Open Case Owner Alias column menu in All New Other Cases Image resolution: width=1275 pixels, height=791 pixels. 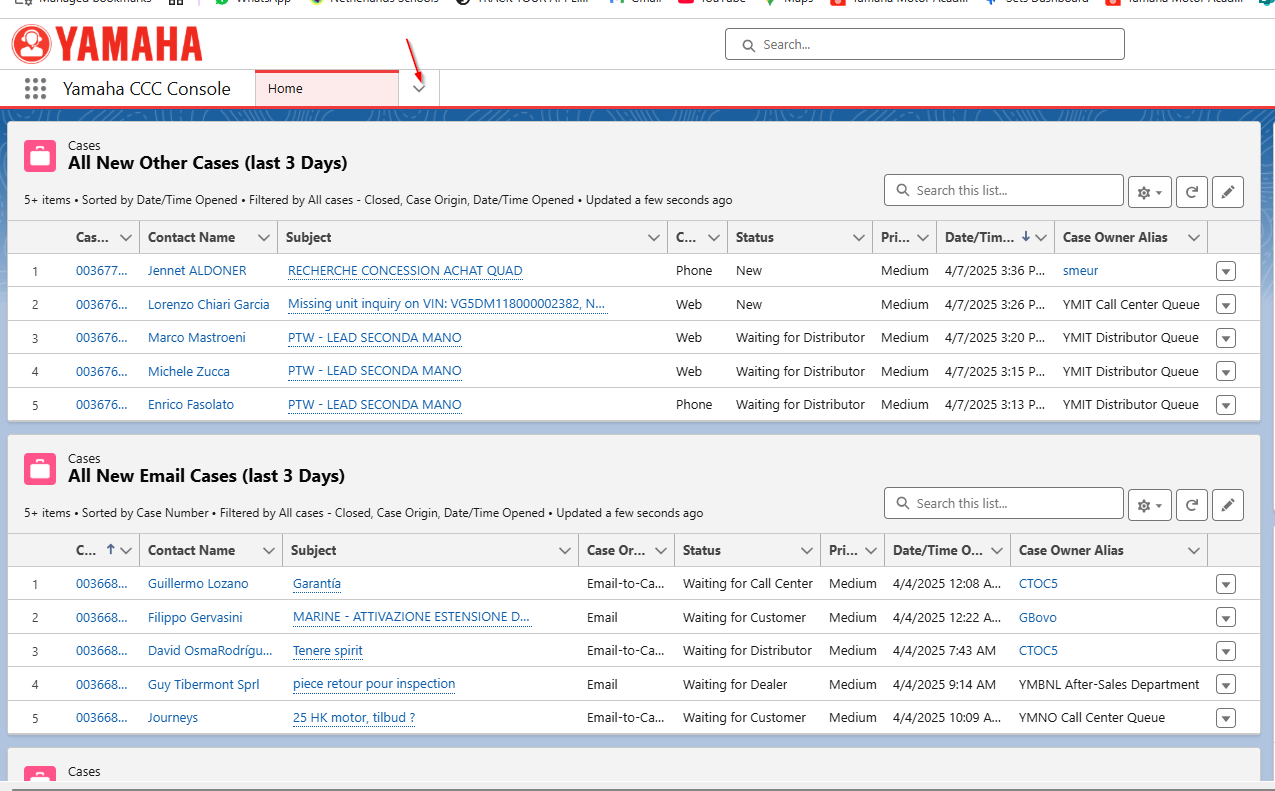tap(1193, 237)
